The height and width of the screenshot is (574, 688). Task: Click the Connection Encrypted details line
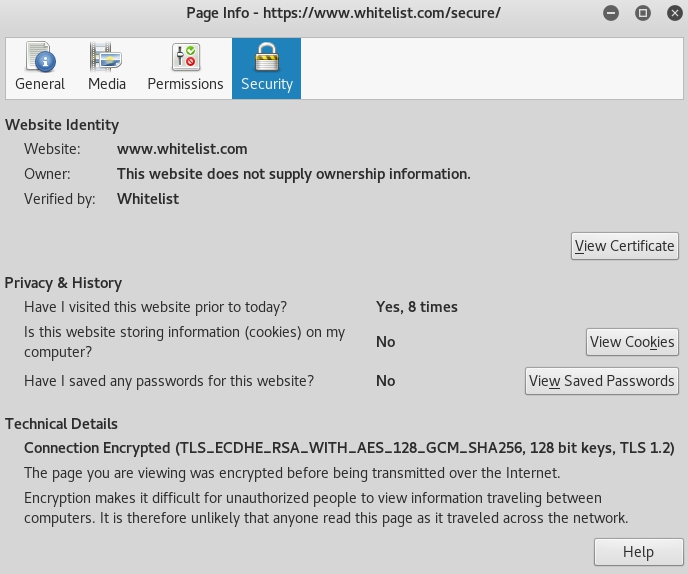[349, 448]
